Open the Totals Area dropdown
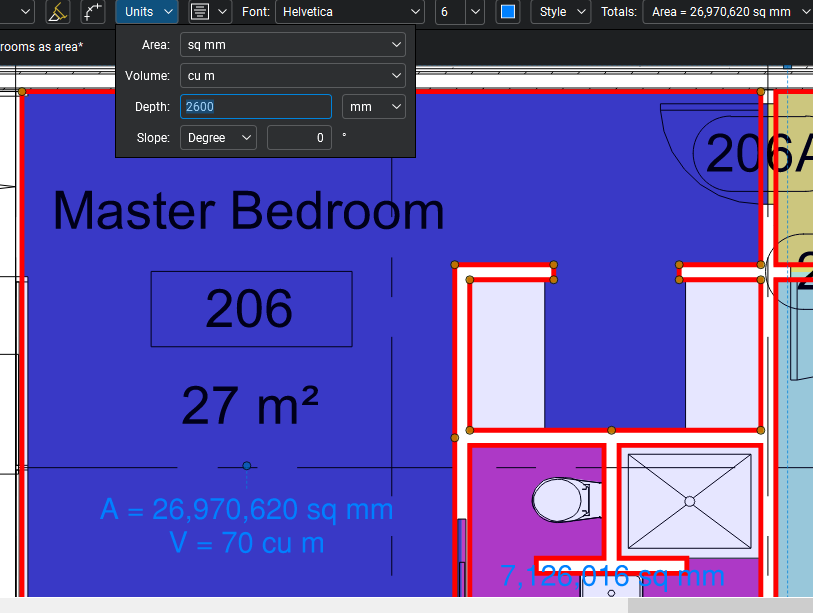This screenshot has width=813, height=613. (x=728, y=12)
